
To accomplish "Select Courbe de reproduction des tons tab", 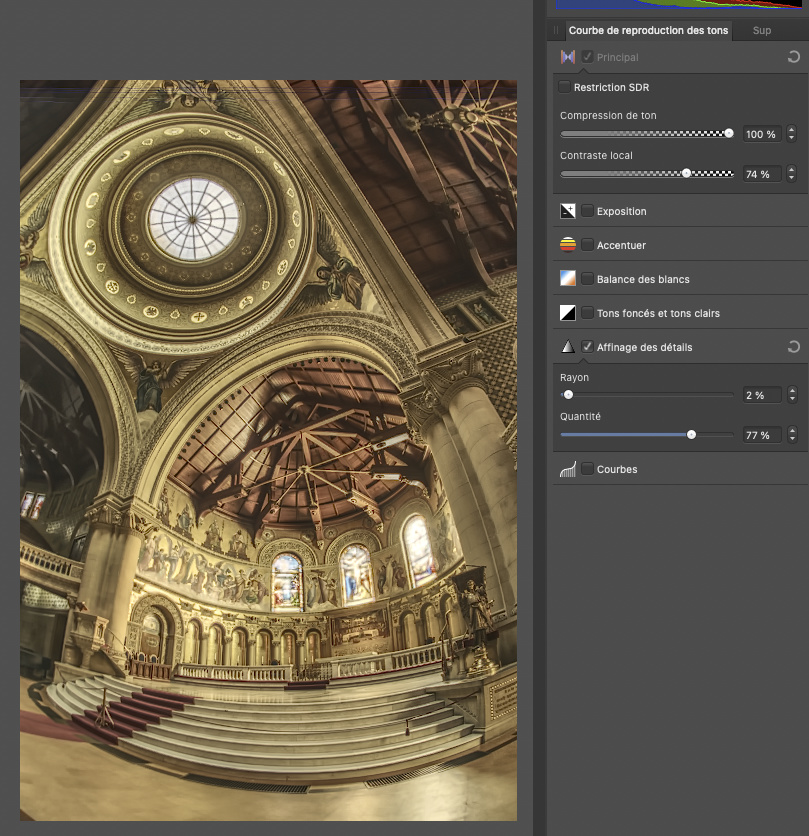I will (648, 30).
